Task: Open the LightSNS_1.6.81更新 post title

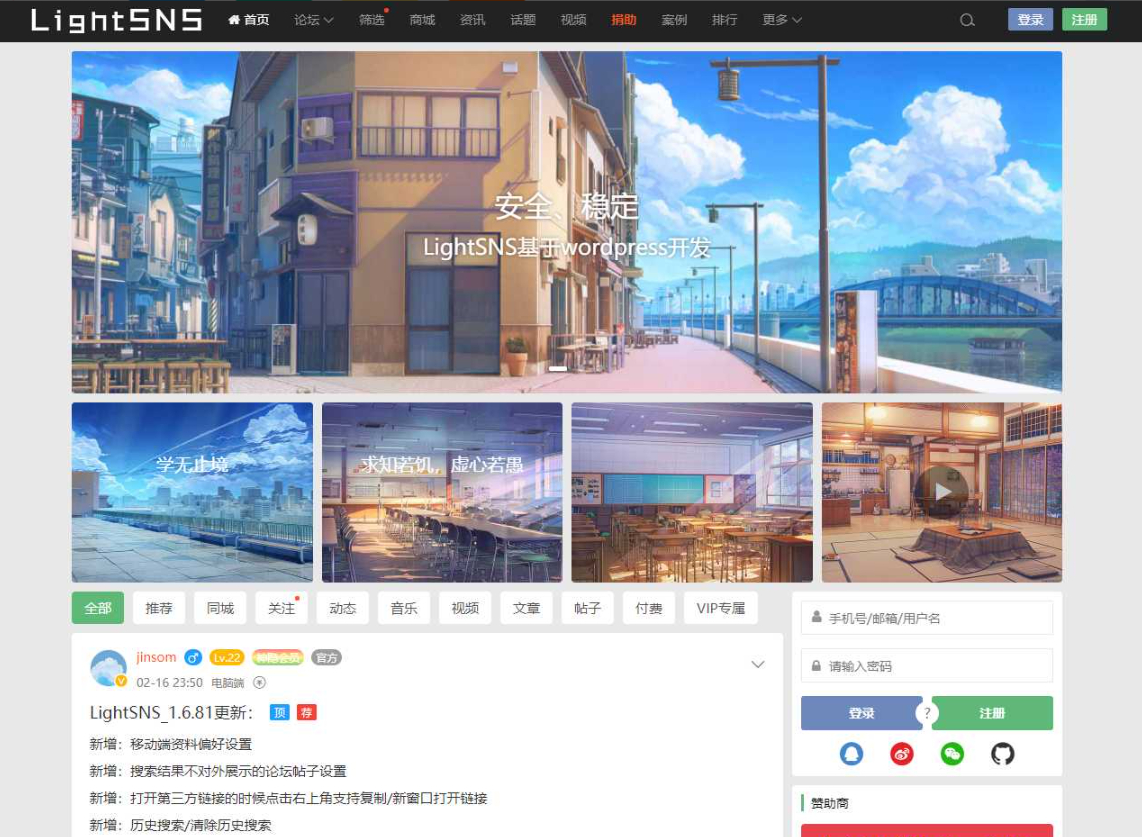Action: pos(171,712)
